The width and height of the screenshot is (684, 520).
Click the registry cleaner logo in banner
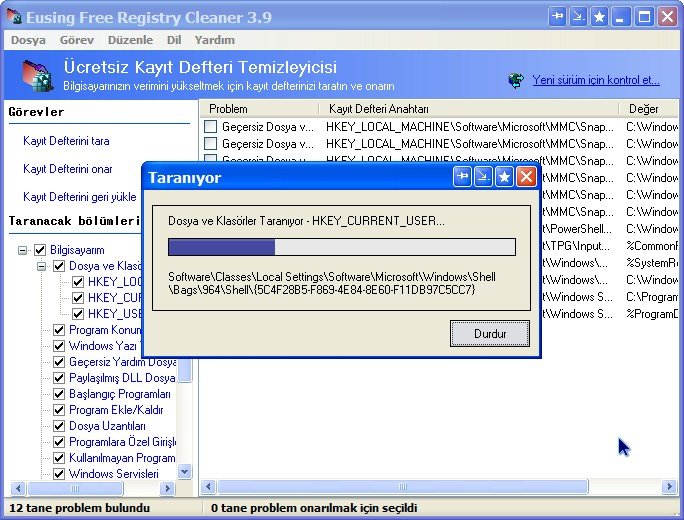[x=38, y=76]
